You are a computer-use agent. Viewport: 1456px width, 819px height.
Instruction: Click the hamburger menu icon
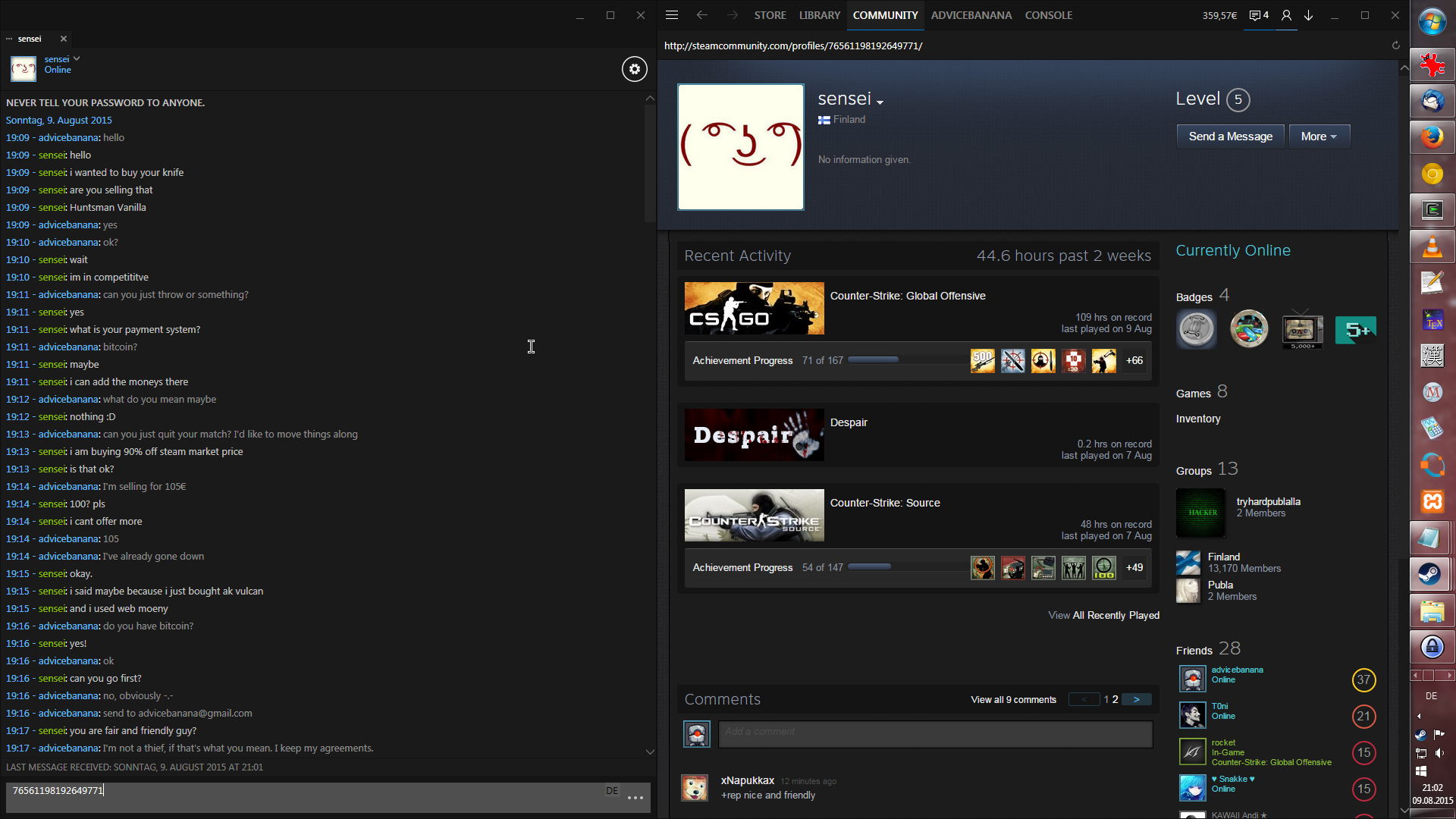[x=672, y=15]
